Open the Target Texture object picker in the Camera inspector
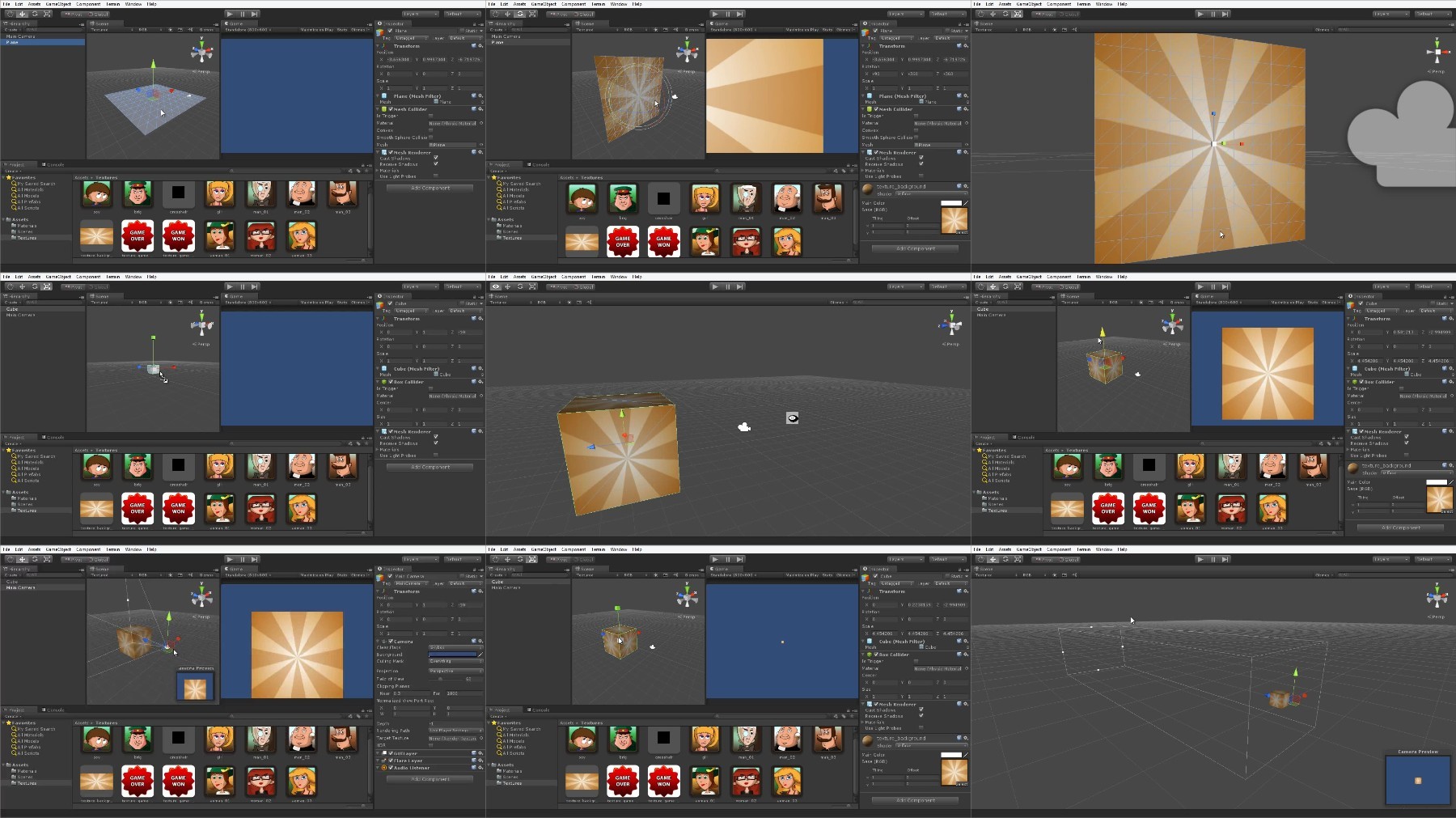The height and width of the screenshot is (818, 1456). 481,738
